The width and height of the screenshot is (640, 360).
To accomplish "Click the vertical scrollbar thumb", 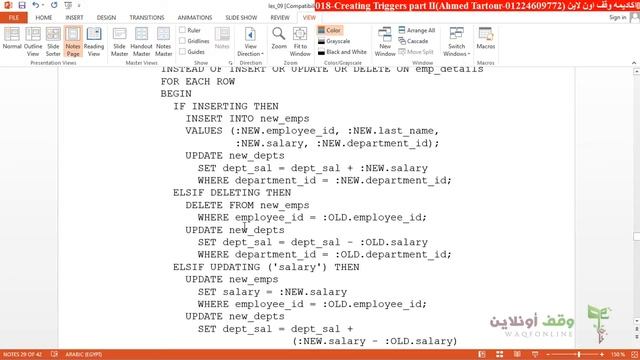I will pos(636,236).
